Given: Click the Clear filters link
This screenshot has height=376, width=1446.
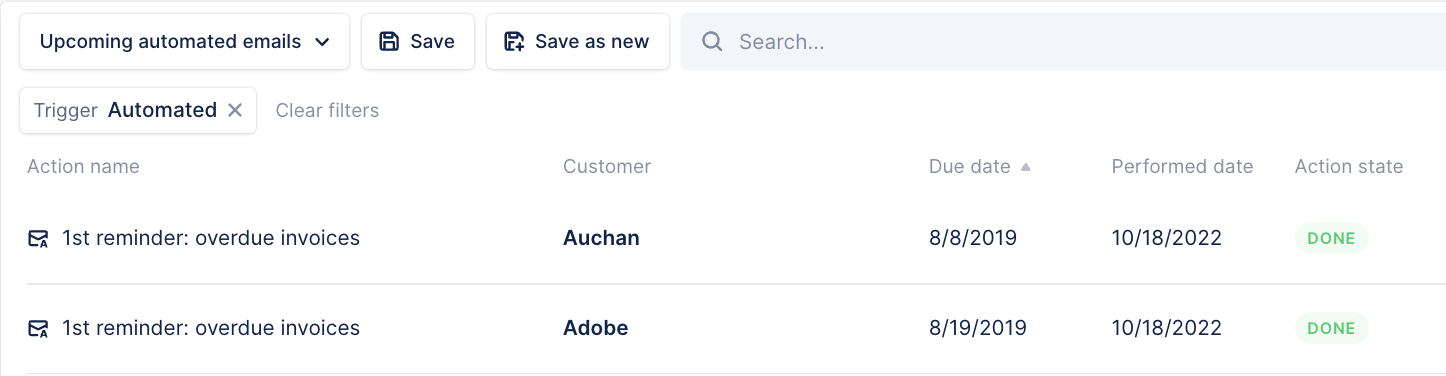Looking at the screenshot, I should tap(327, 110).
